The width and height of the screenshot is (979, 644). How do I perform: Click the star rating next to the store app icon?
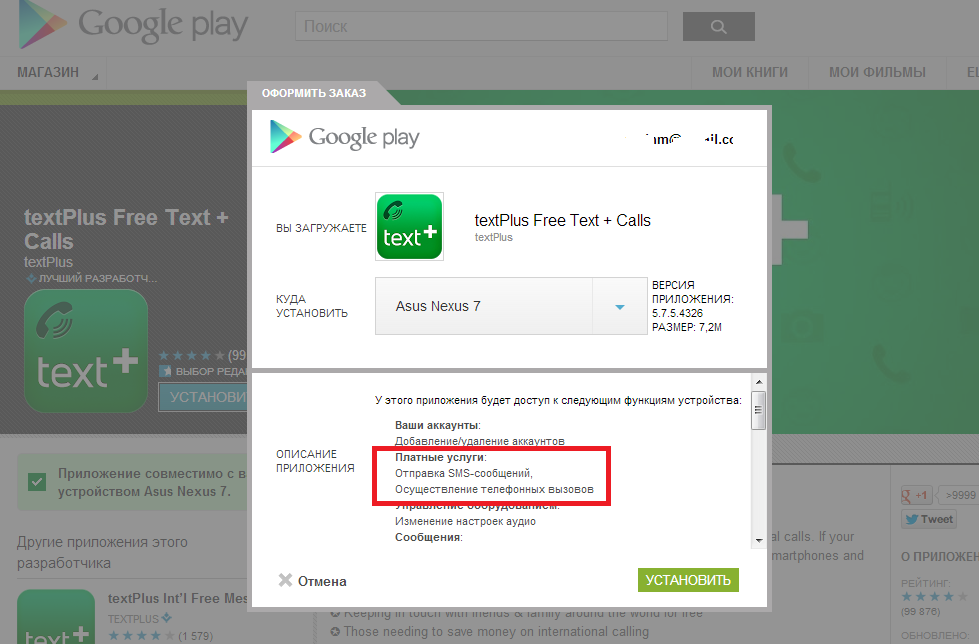(x=192, y=355)
